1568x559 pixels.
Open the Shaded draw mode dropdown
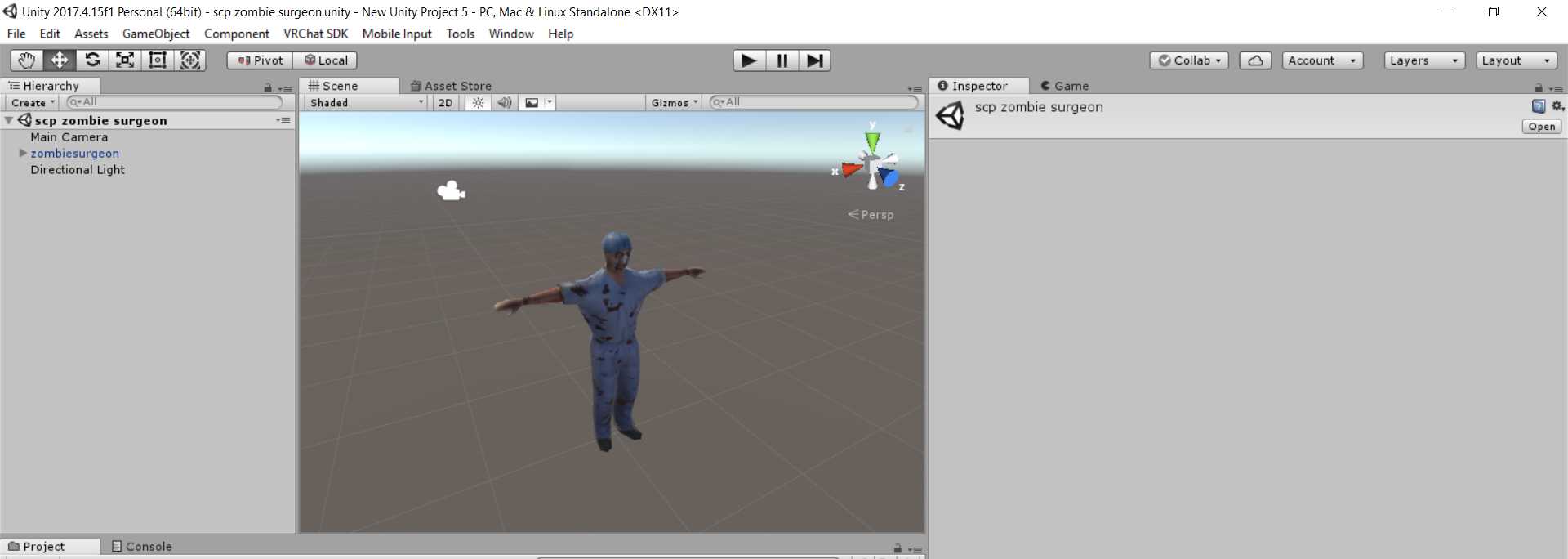[367, 103]
